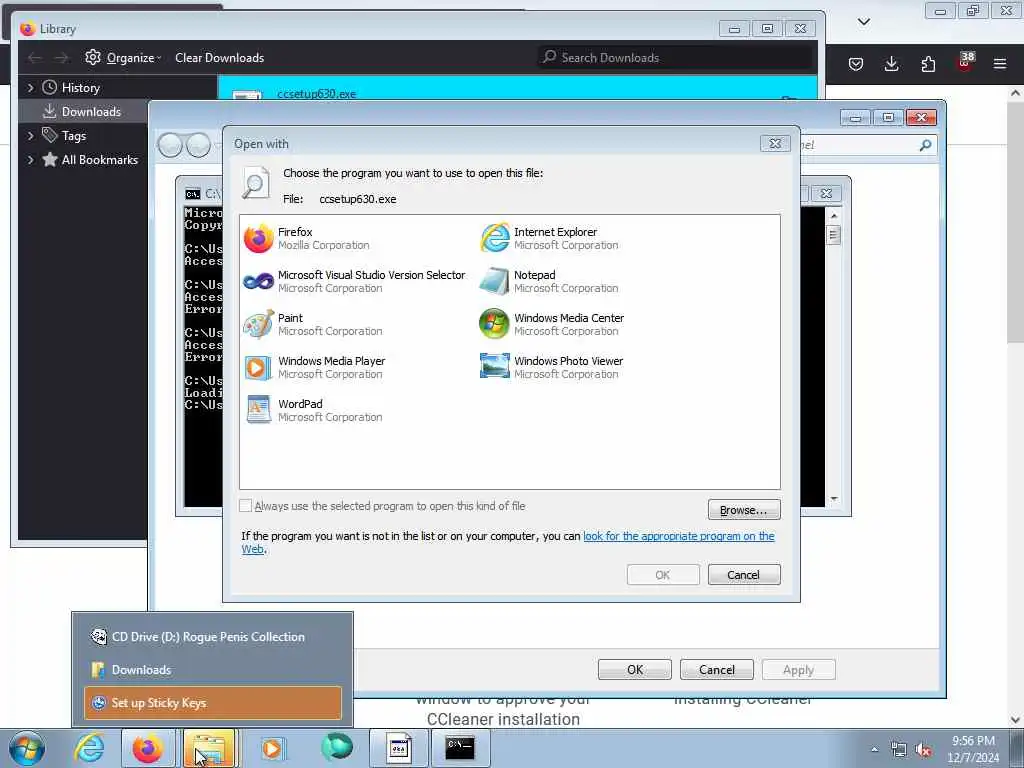Image resolution: width=1024 pixels, height=768 pixels.
Task: Open the batch script window taskbar icon
Action: (x=398, y=748)
